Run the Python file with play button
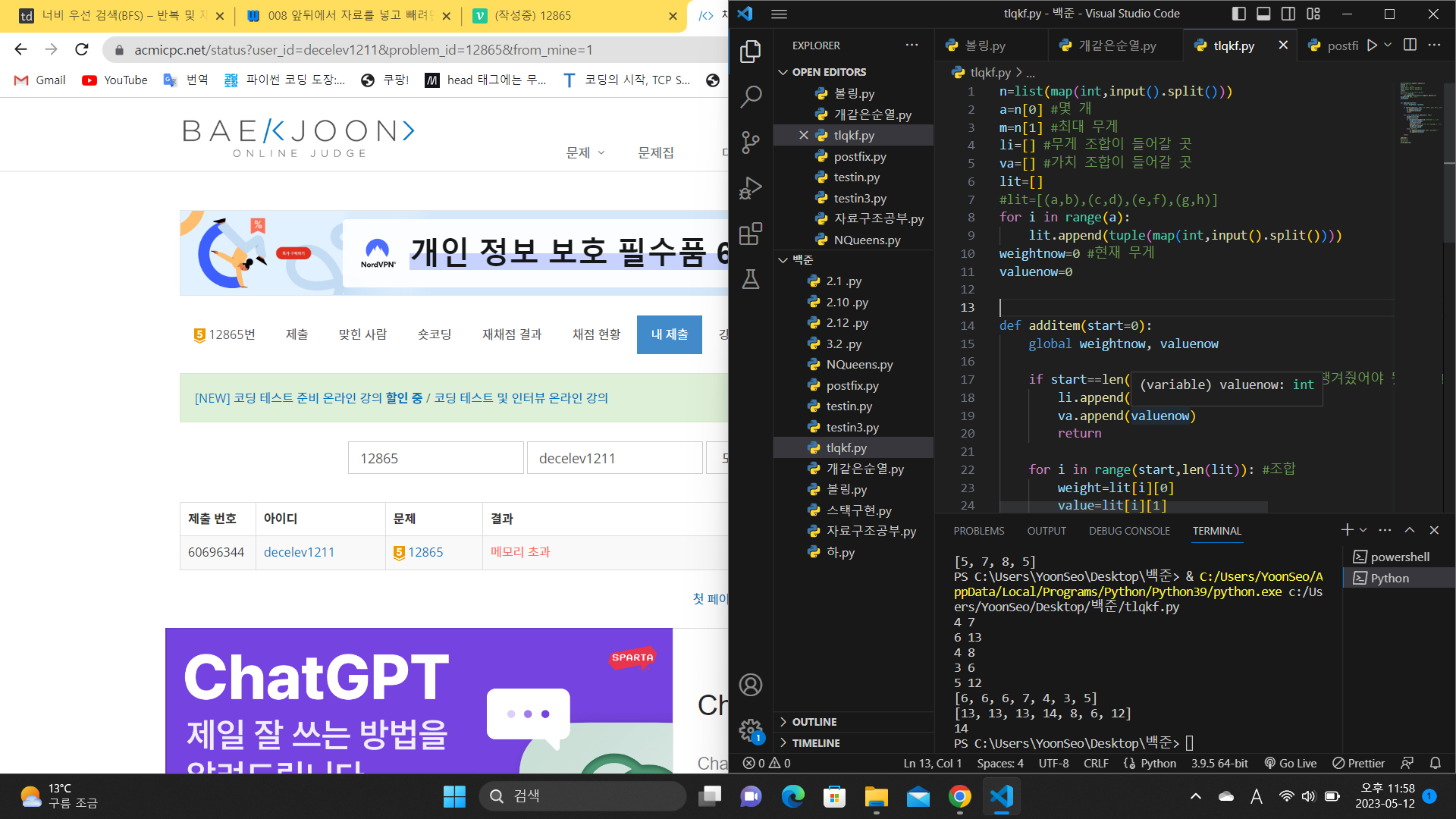1456x819 pixels. 1372,45
